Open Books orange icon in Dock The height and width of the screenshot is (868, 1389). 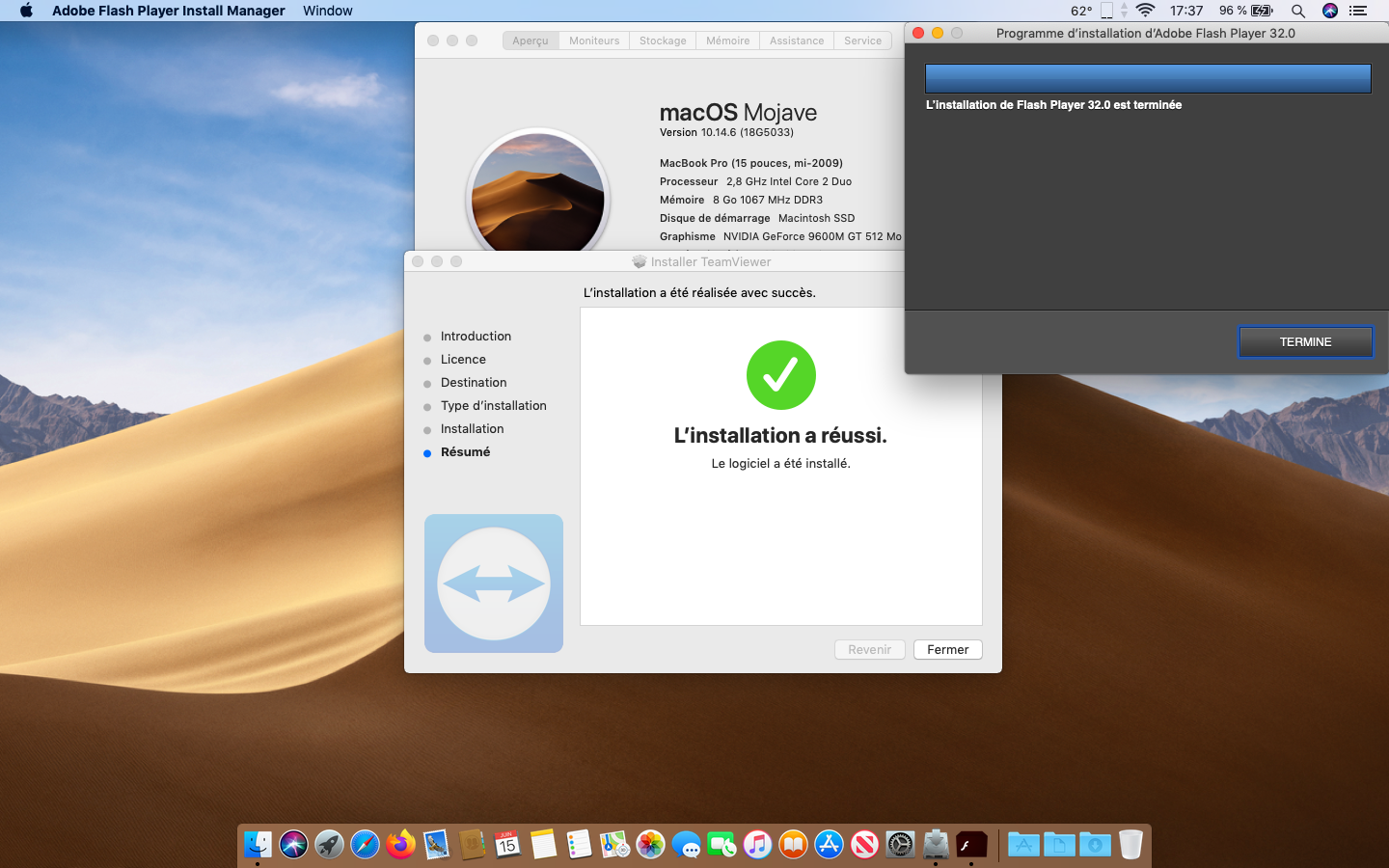tap(793, 845)
